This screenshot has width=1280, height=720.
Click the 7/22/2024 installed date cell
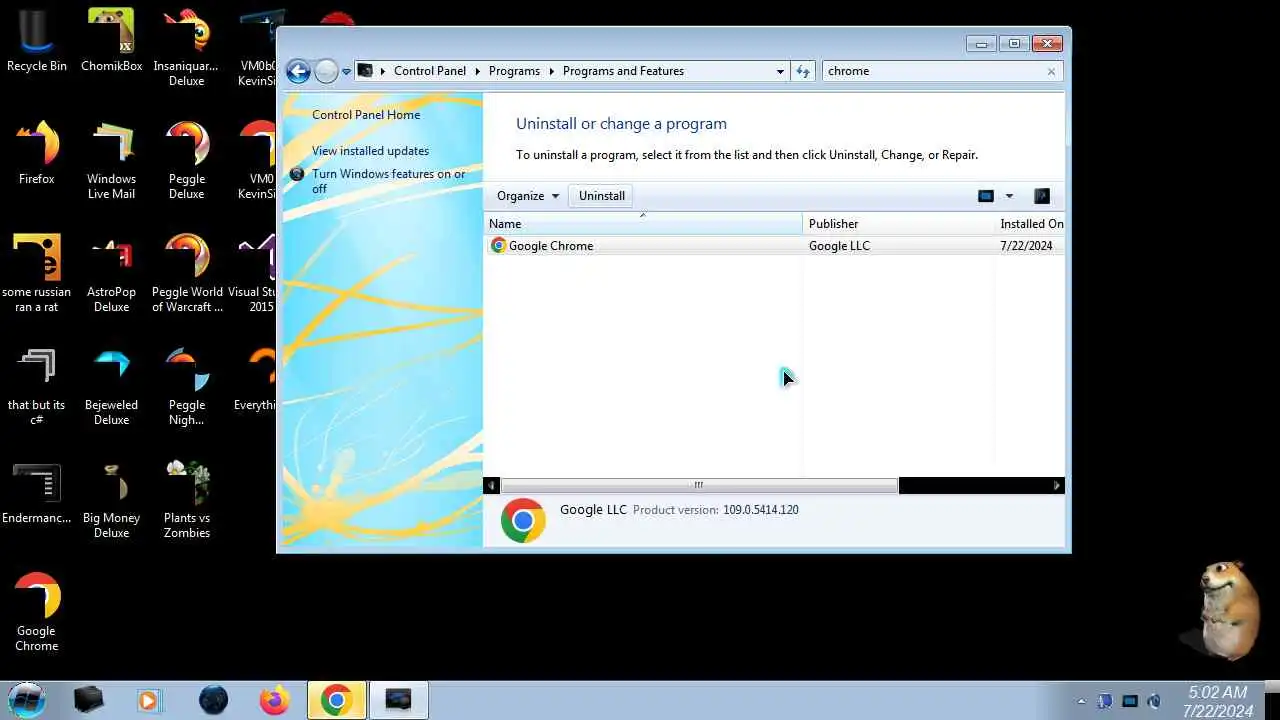pos(1026,246)
